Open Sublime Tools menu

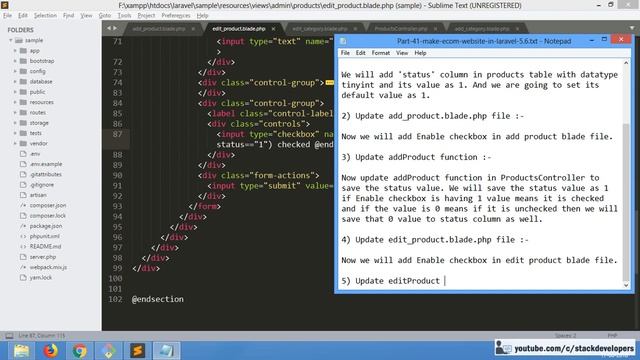click(x=124, y=16)
